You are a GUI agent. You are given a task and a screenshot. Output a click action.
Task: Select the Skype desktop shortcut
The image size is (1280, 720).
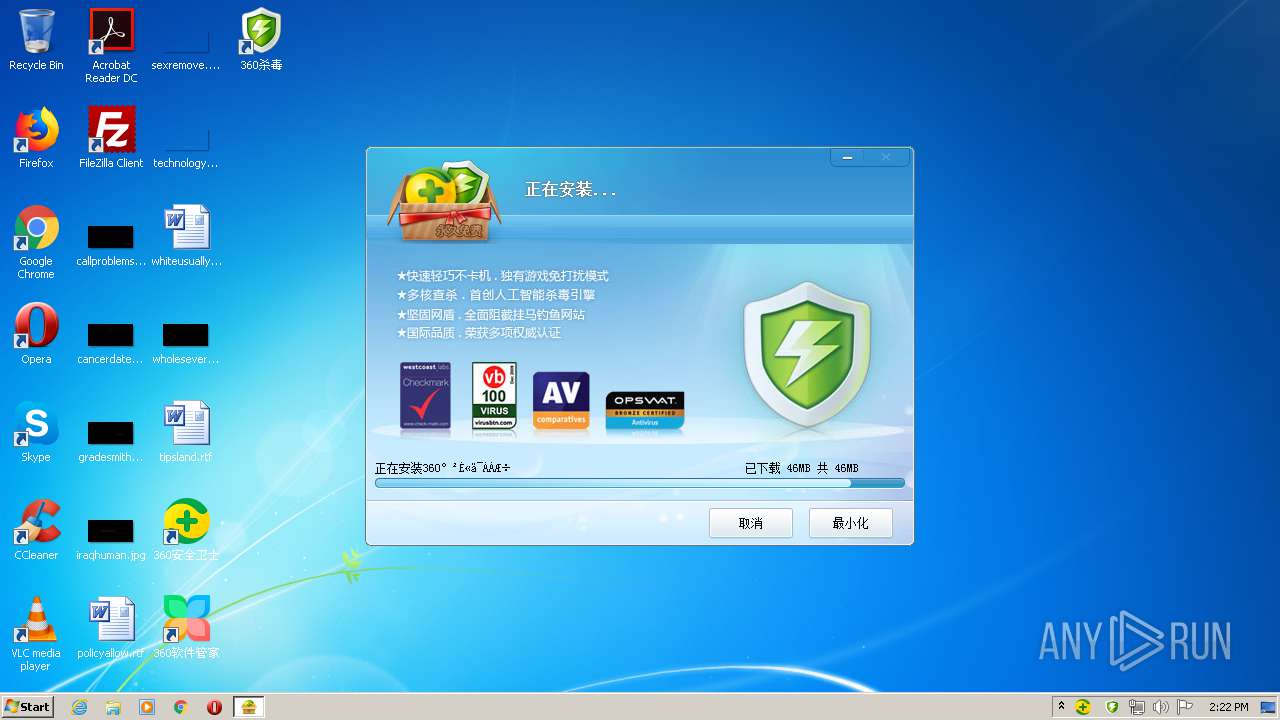coord(36,432)
